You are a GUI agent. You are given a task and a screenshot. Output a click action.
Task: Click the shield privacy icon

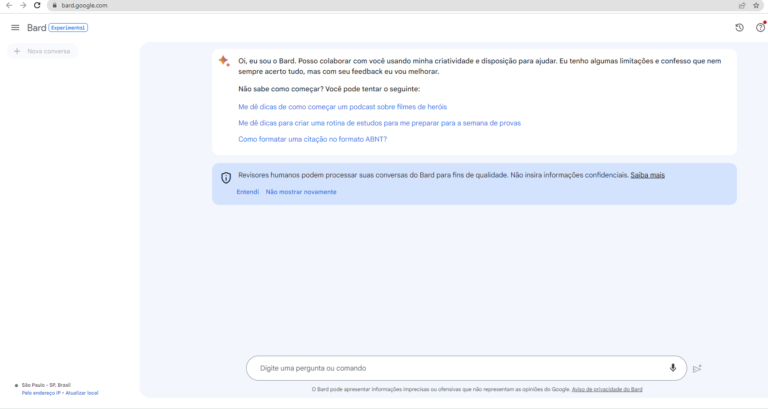226,177
